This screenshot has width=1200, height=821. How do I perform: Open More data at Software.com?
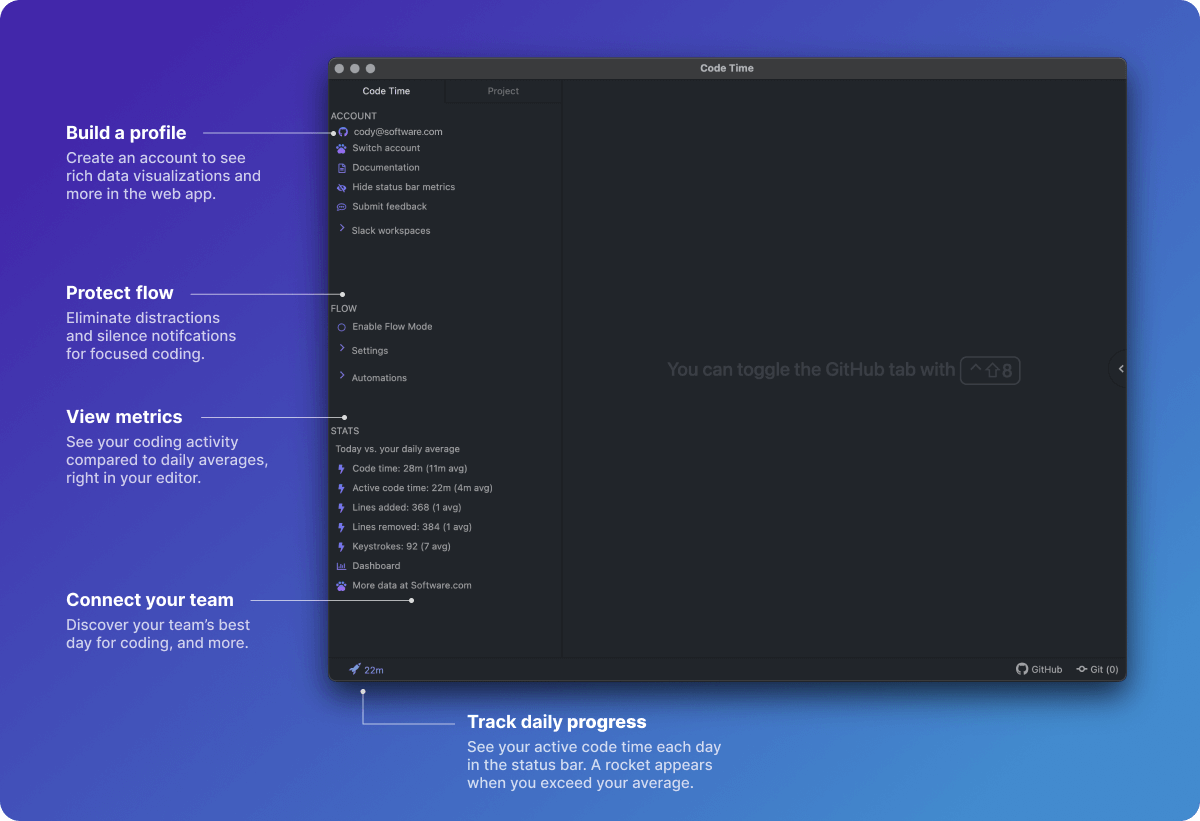coord(412,586)
